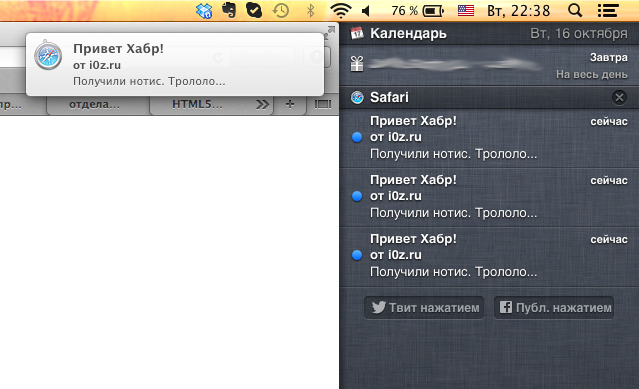Viewport: 639px width, 389px height.
Task: Open the Привет Хабр! banner notification
Action: pos(175,64)
